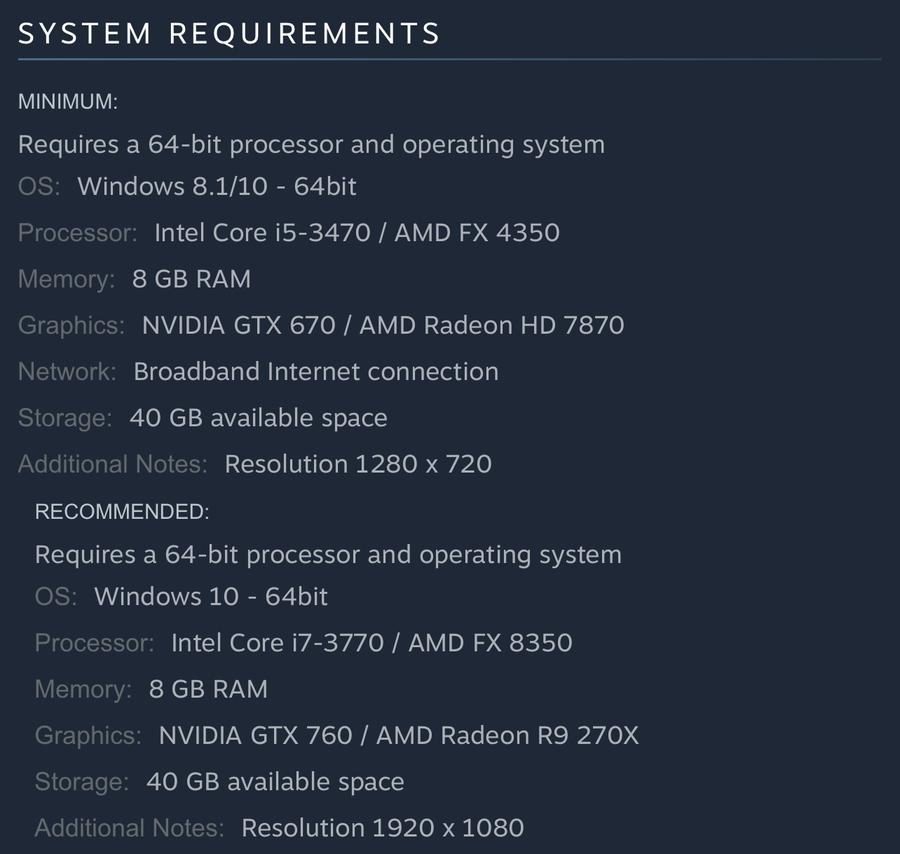Image resolution: width=900 pixels, height=854 pixels.
Task: Click the AMD FX 4350 text
Action: click(477, 233)
